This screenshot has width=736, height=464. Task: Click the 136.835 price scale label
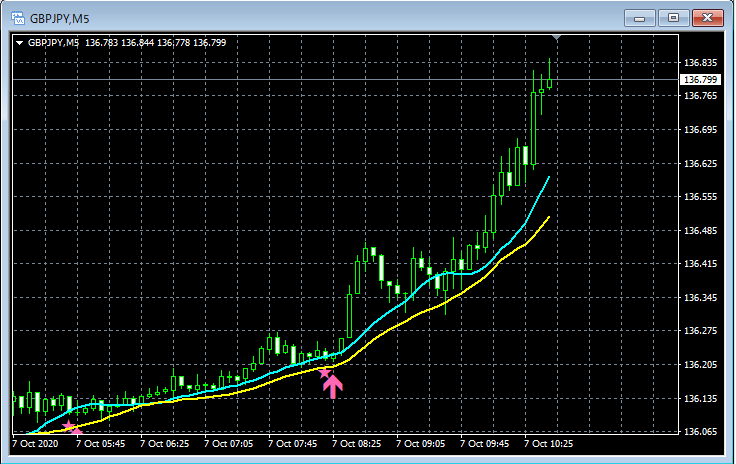(700, 62)
